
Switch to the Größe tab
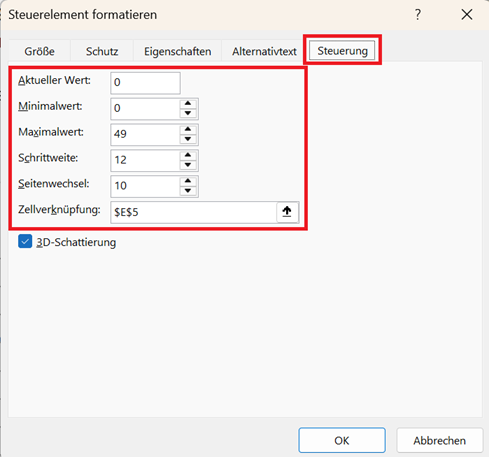click(39, 51)
